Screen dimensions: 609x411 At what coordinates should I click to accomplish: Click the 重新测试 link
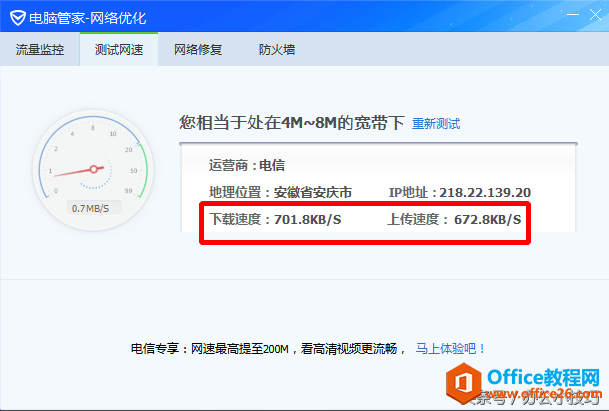(436, 124)
